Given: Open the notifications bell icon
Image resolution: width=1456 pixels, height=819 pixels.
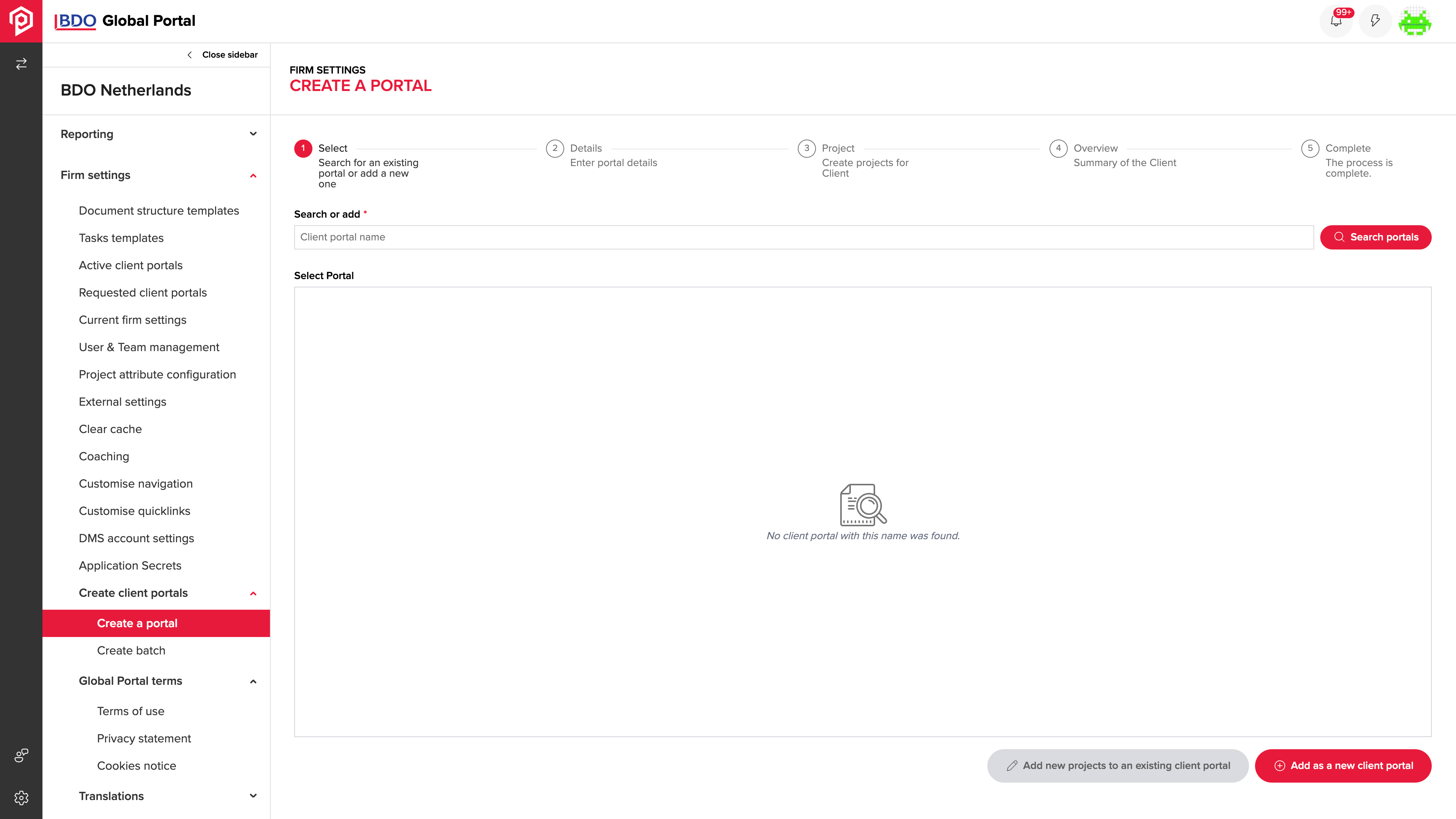Looking at the screenshot, I should click(x=1335, y=21).
